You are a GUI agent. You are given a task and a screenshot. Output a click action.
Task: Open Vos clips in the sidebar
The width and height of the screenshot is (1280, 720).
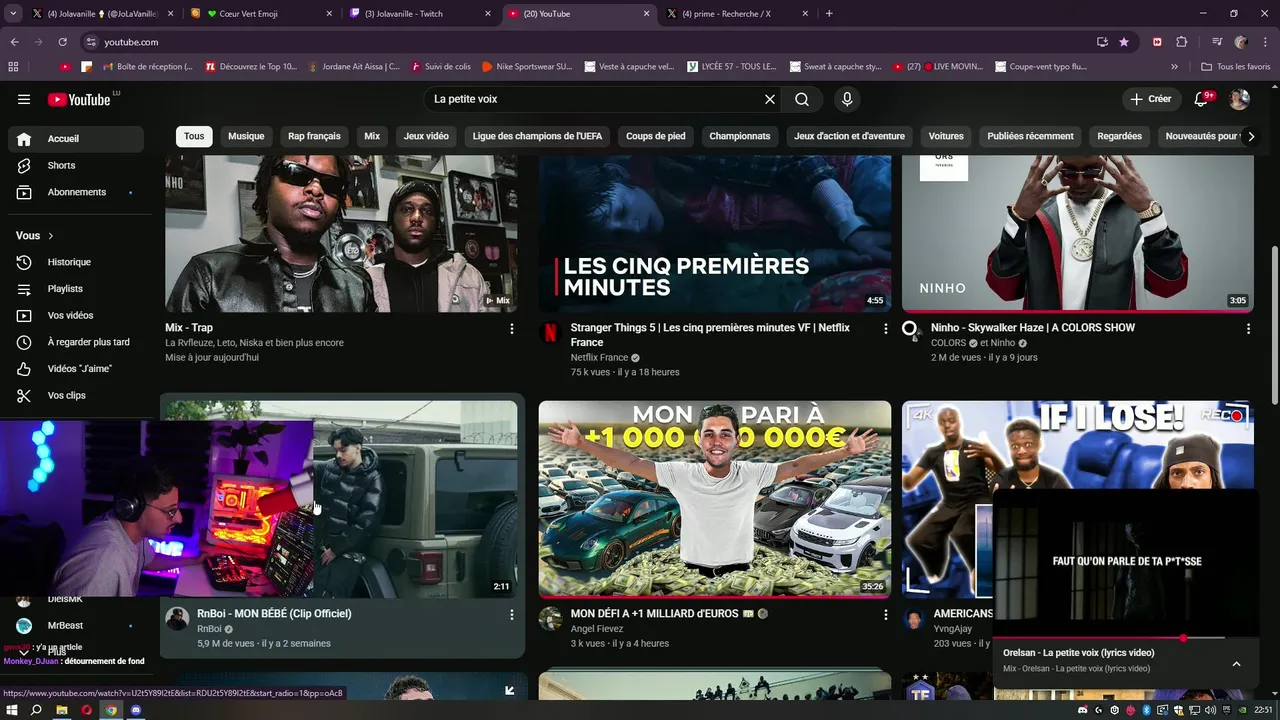76,395
